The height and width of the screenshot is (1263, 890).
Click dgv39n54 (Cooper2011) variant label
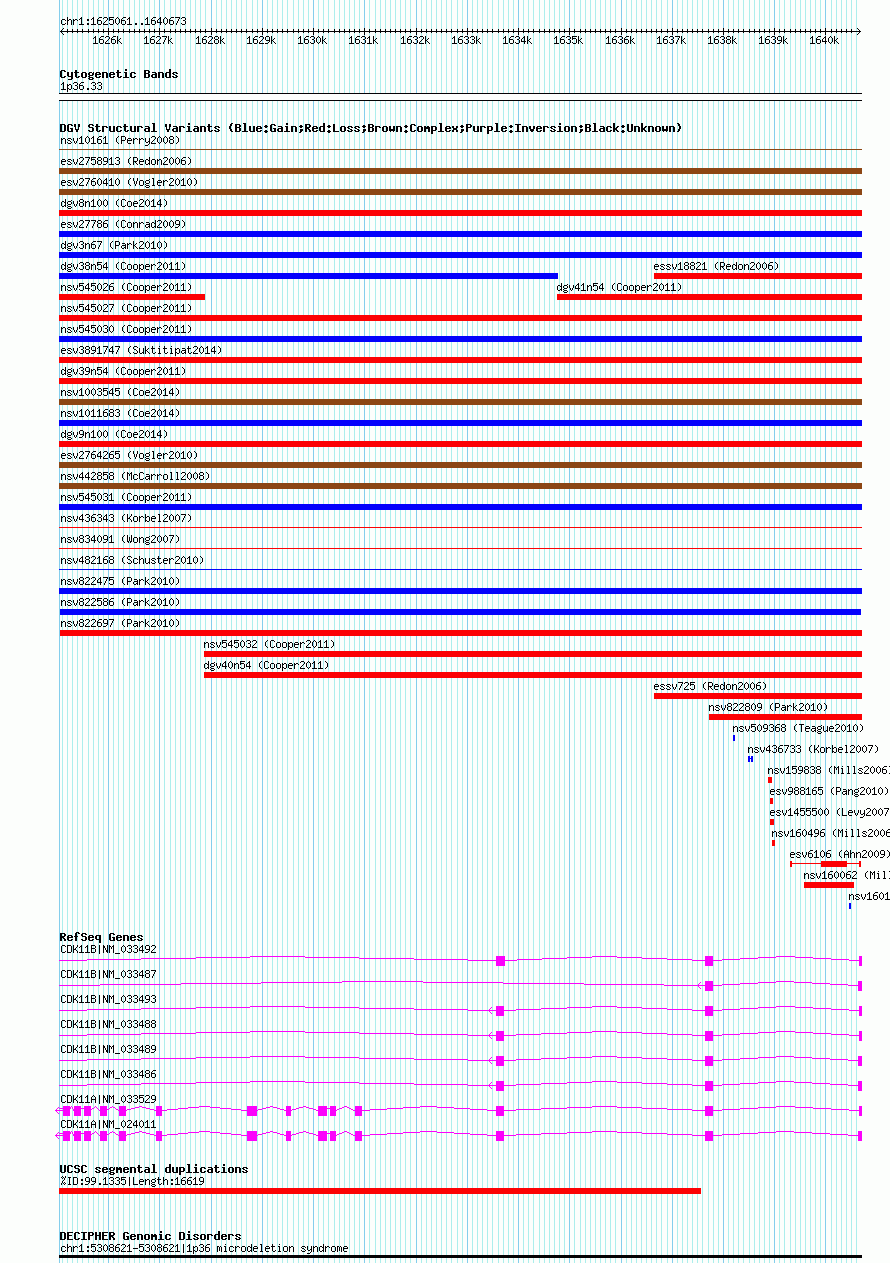pyautogui.click(x=123, y=371)
